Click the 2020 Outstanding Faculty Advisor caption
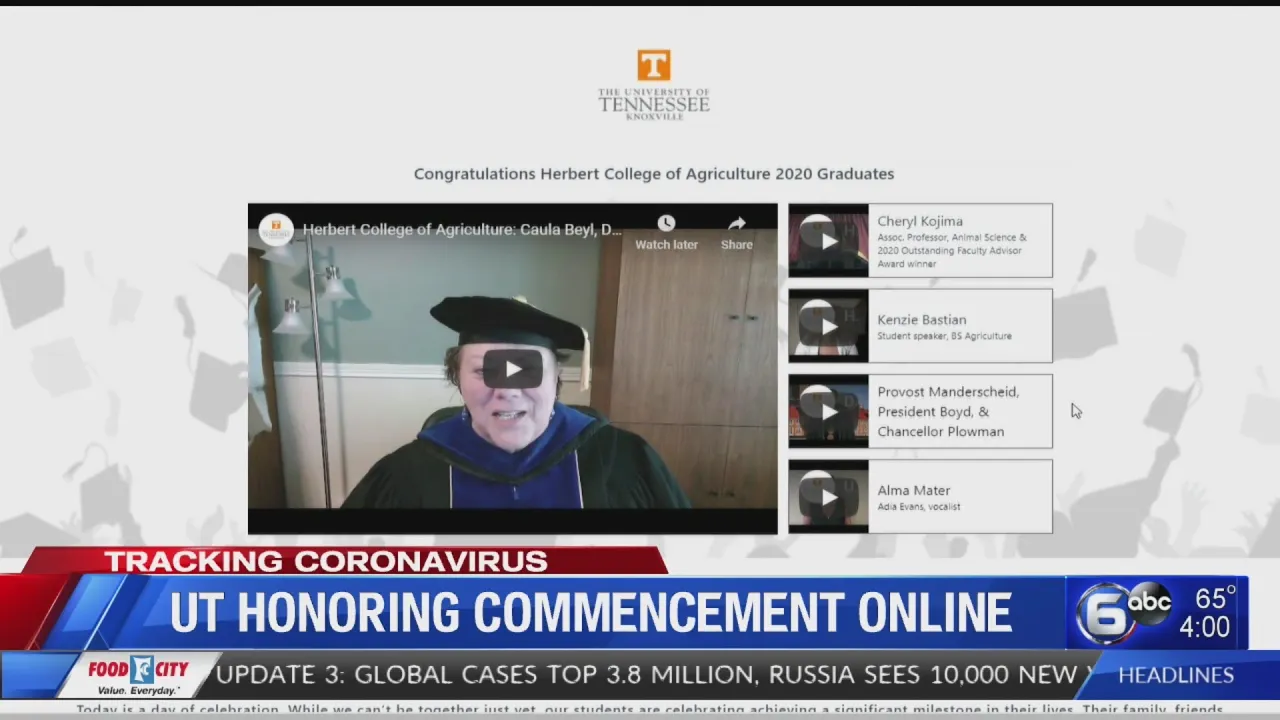Screen dimensions: 1280x720 (x=952, y=250)
